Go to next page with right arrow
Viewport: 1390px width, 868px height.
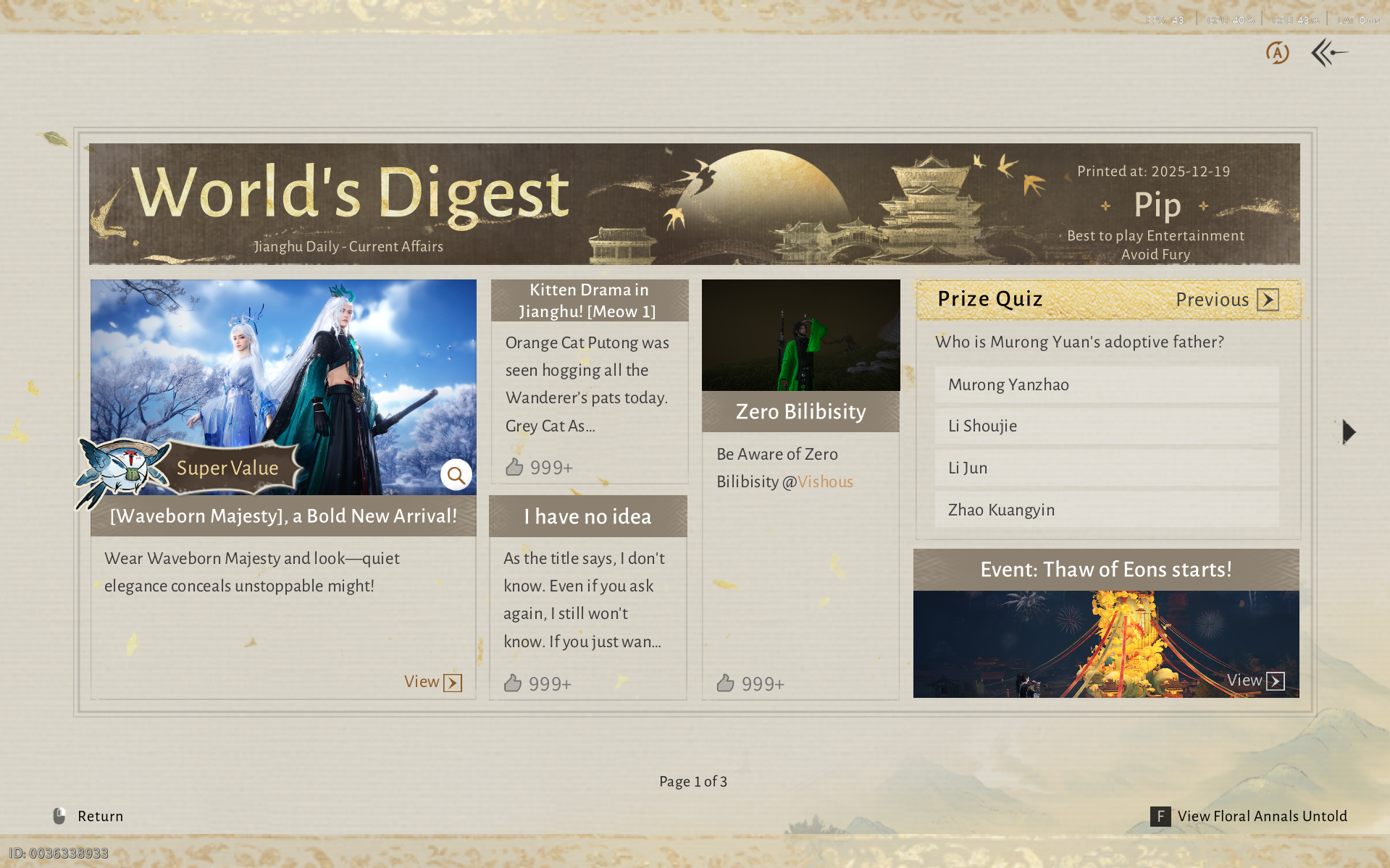point(1348,432)
